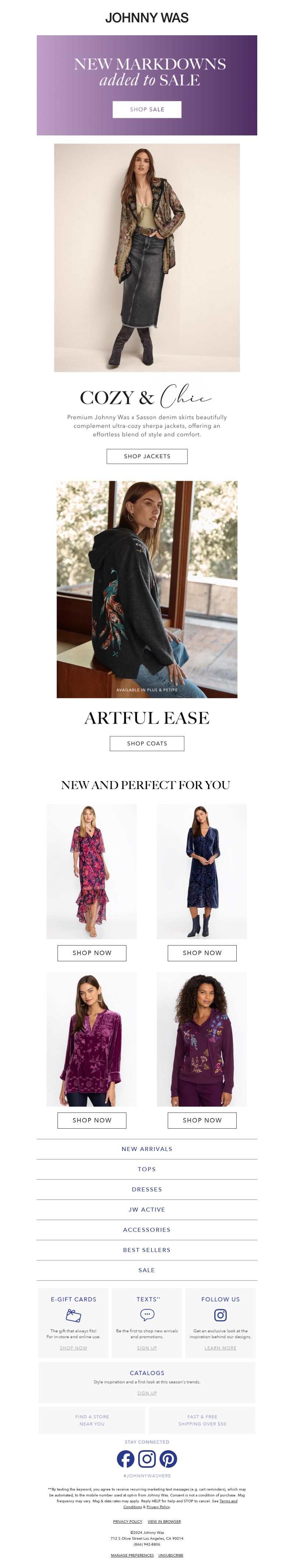Click Find a Store Near You

pos(92,1420)
